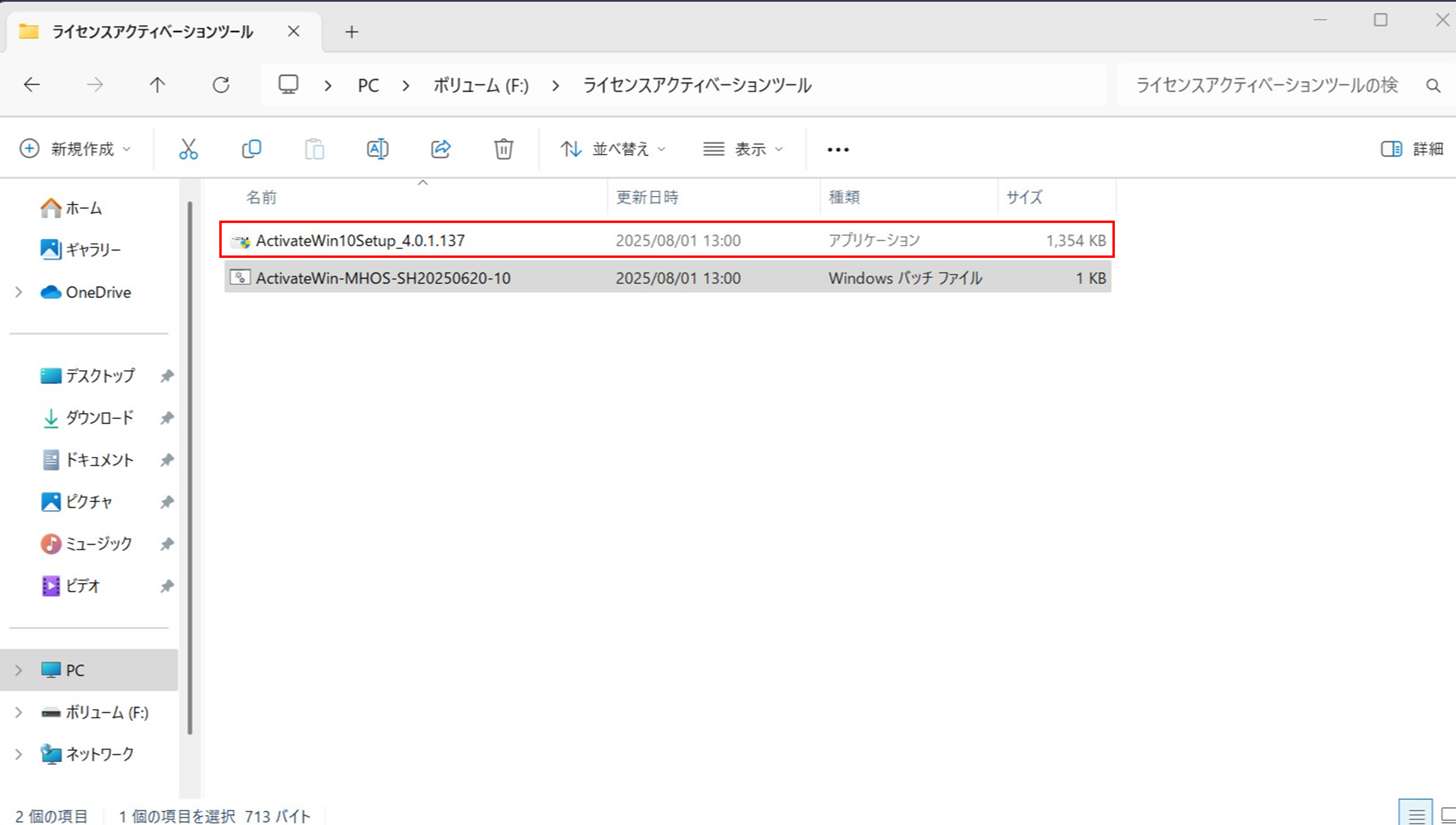Go forward with the right arrow button
Image resolution: width=1456 pixels, height=825 pixels.
pos(95,85)
